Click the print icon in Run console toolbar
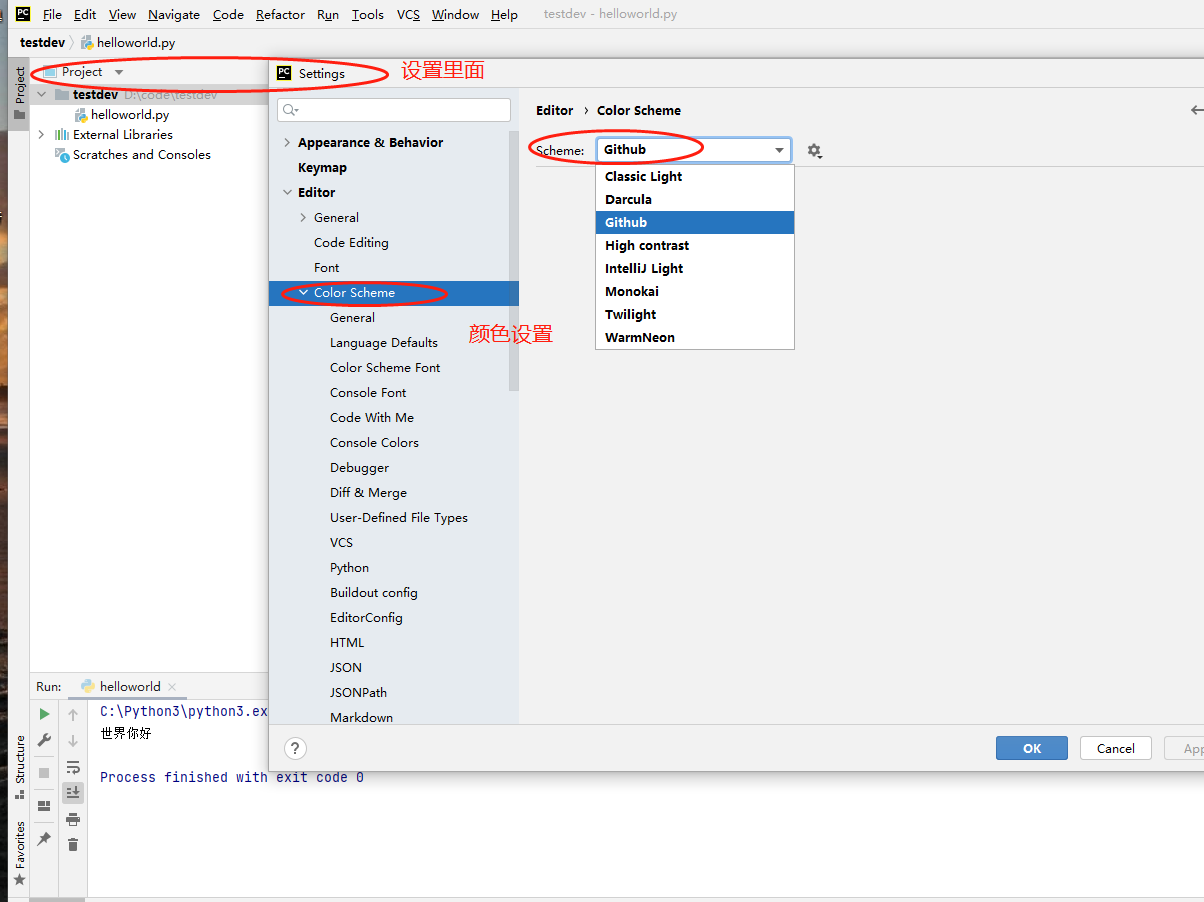Image resolution: width=1204 pixels, height=902 pixels. pyautogui.click(x=73, y=819)
